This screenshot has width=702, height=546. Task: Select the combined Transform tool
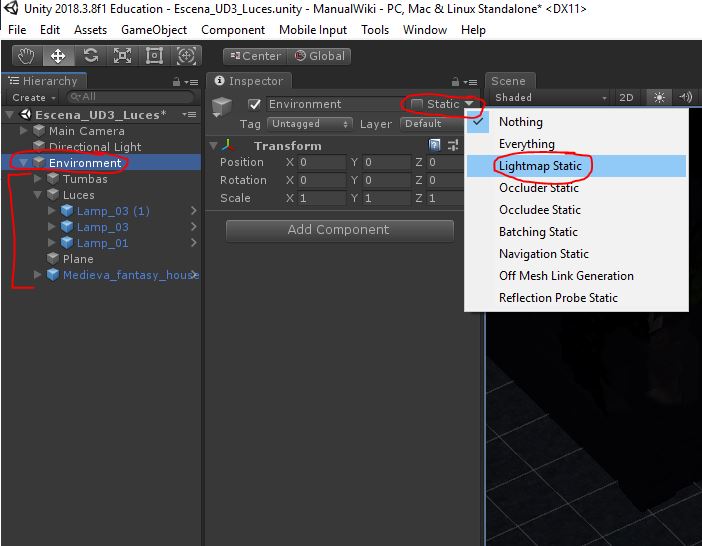click(186, 56)
